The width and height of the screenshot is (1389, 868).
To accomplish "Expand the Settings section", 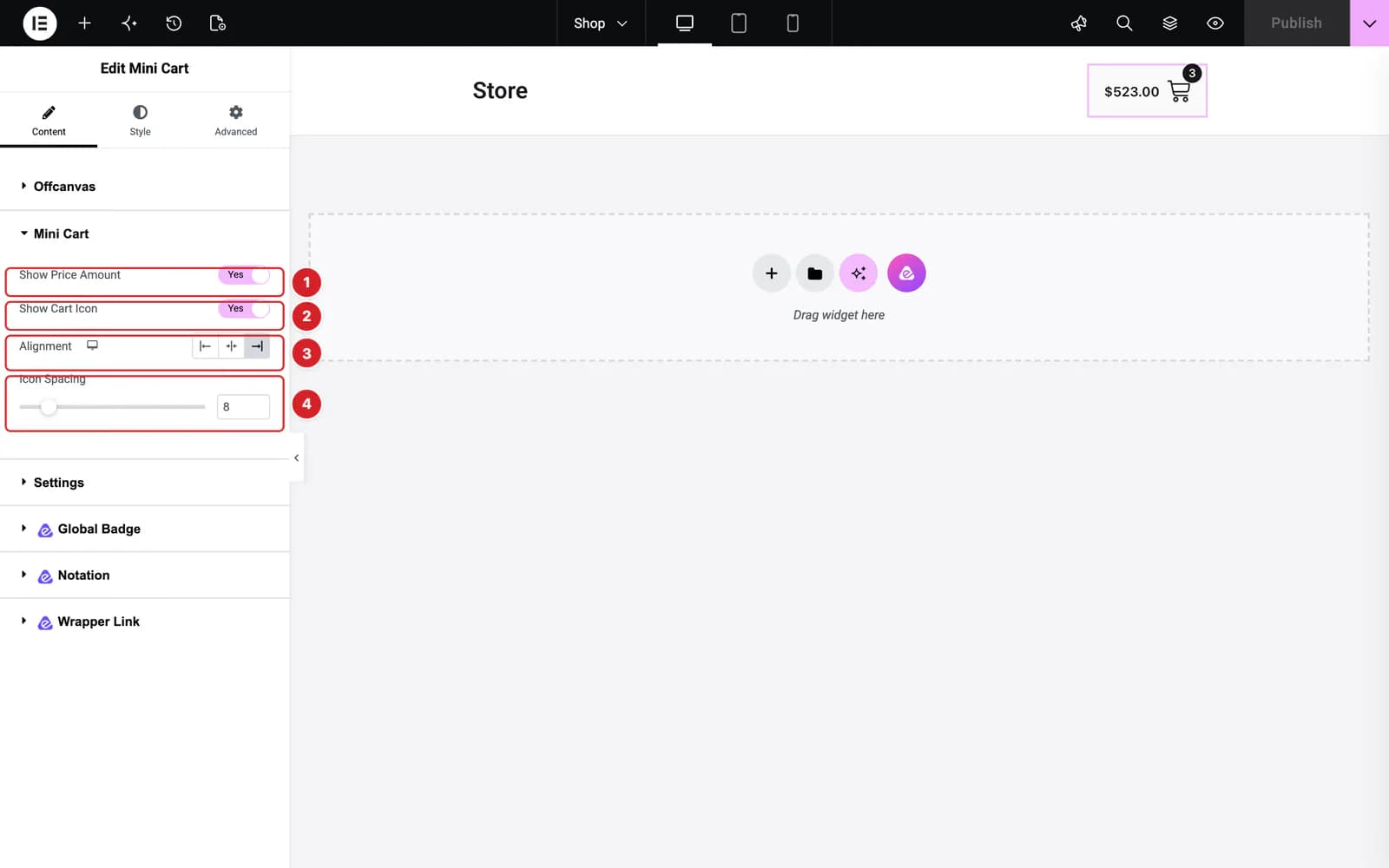I will click(144, 483).
